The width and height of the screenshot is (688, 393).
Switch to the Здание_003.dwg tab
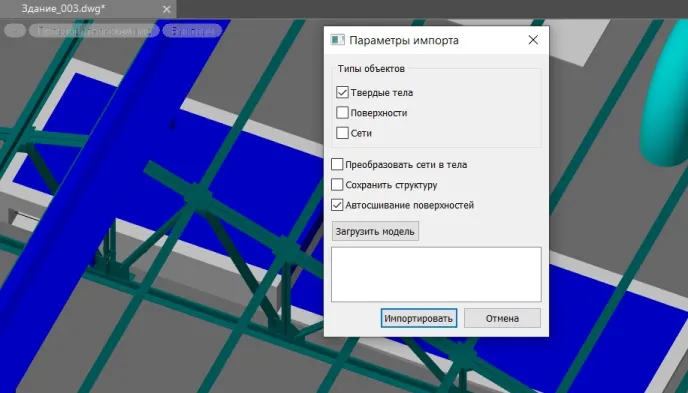[64, 9]
